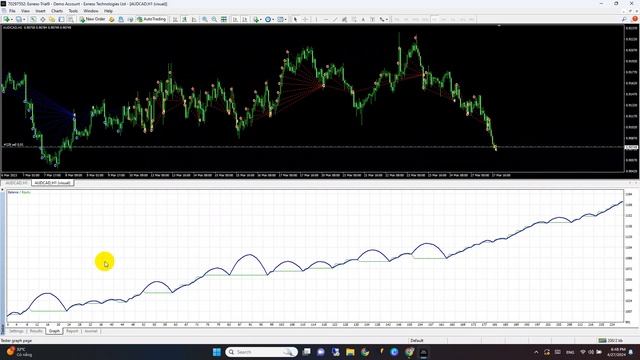Open MetaEditor gold coin icon
This screenshot has height=360, width=640.
click(x=111, y=19)
